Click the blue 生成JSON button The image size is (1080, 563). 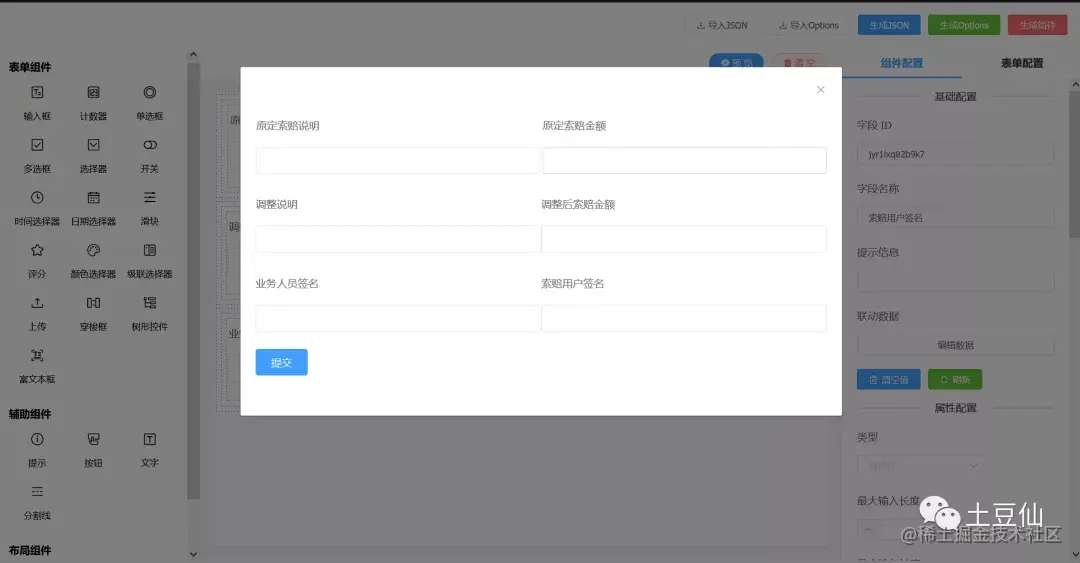889,25
